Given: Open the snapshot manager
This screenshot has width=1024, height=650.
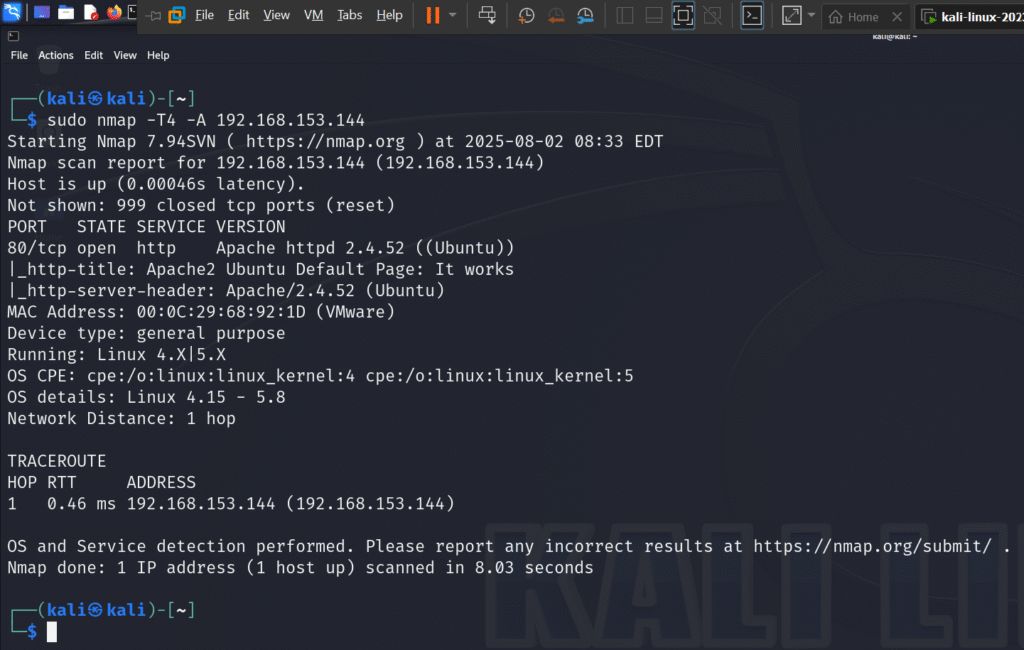Looking at the screenshot, I should pos(585,16).
